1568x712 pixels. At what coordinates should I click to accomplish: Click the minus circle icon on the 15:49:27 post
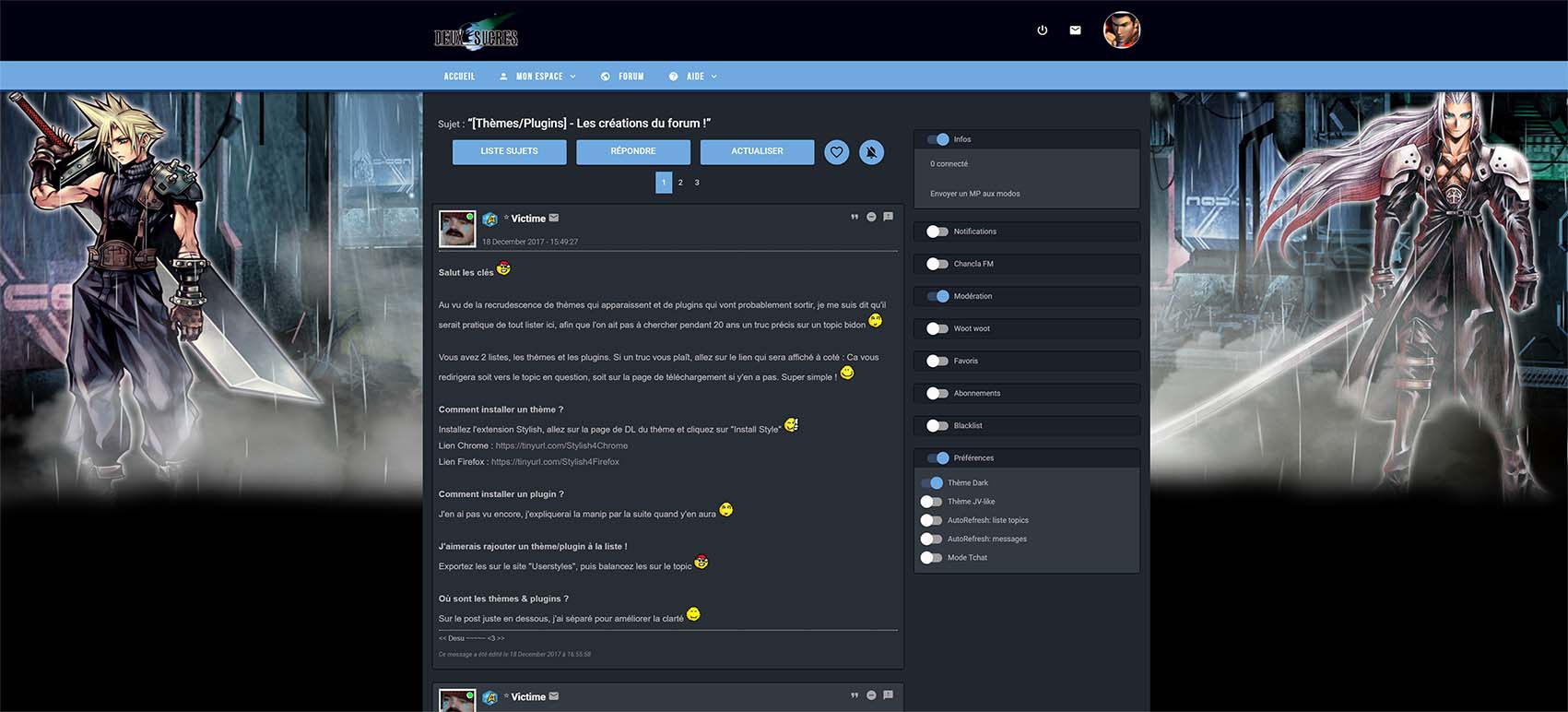coord(871,218)
